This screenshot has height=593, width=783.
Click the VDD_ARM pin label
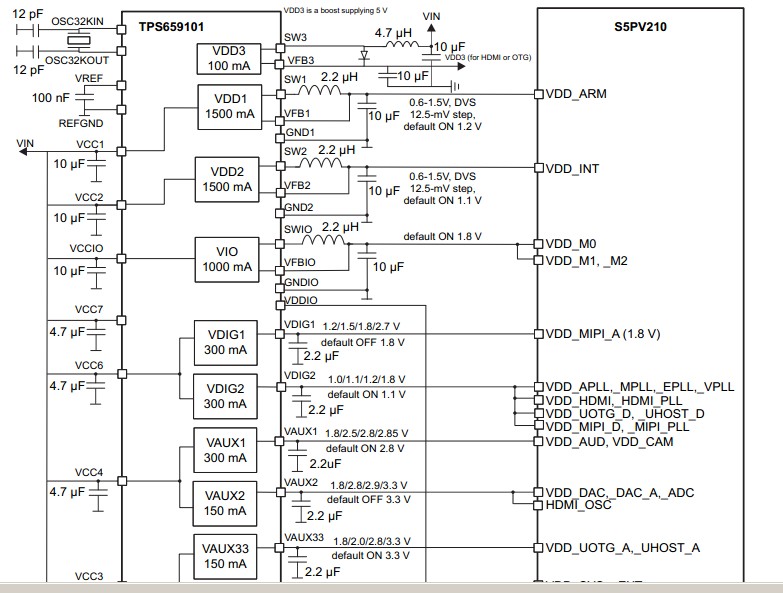tap(576, 94)
